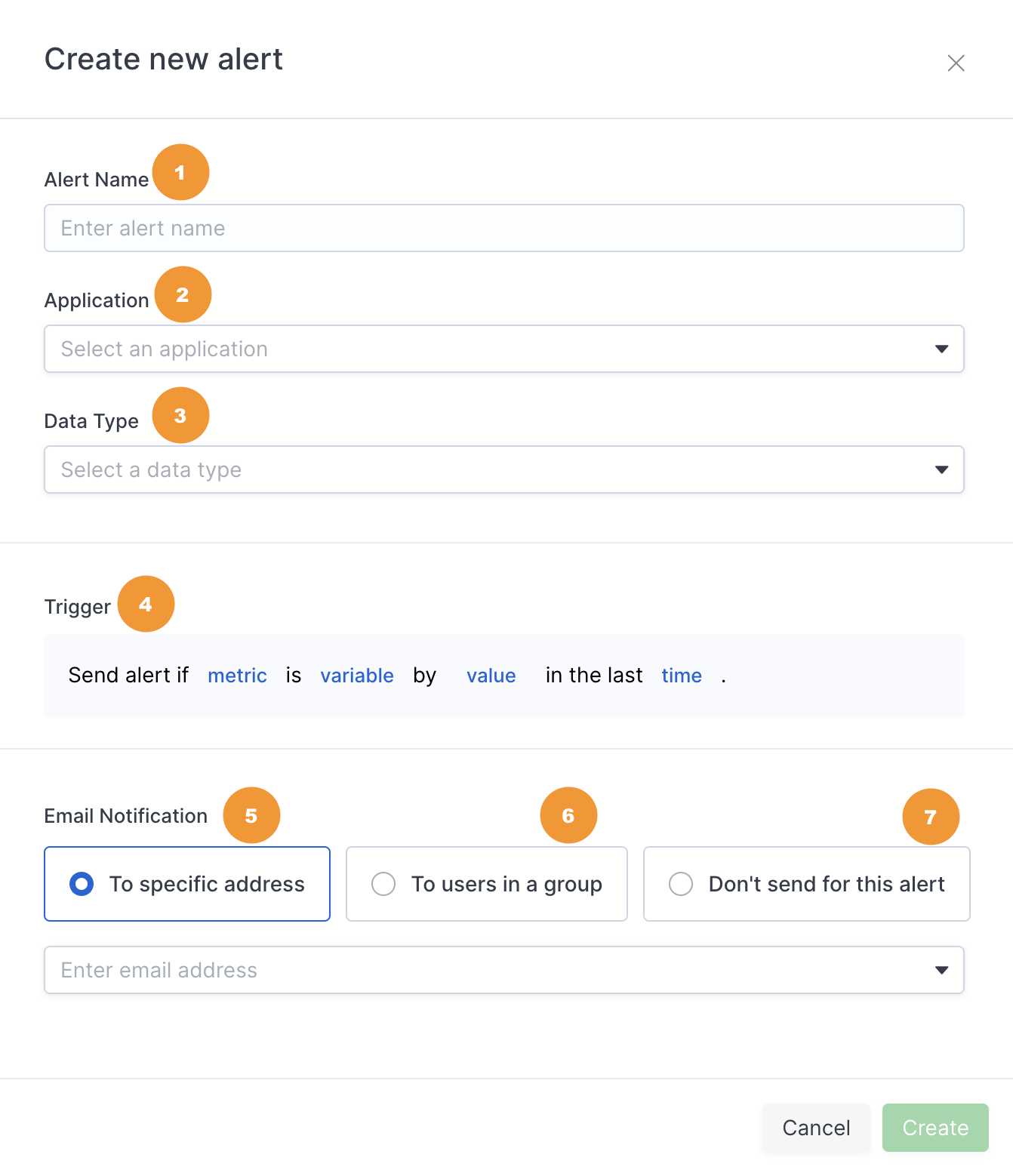1013x1176 pixels.
Task: Click the Cancel button
Action: click(816, 1128)
